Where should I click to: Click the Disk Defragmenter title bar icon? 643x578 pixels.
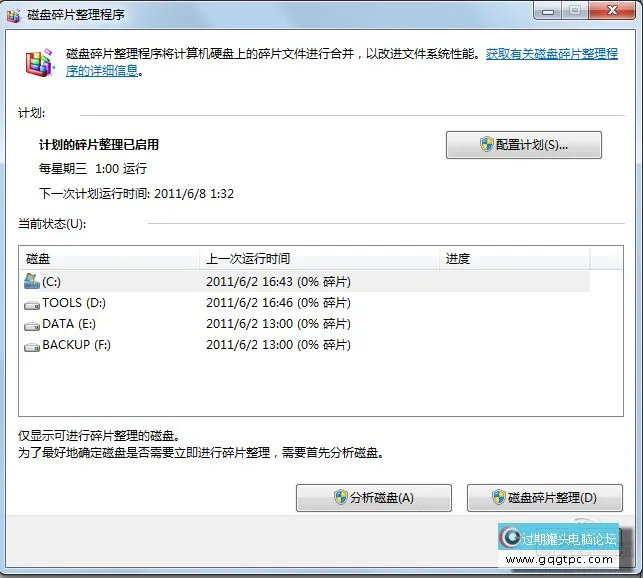click(13, 15)
